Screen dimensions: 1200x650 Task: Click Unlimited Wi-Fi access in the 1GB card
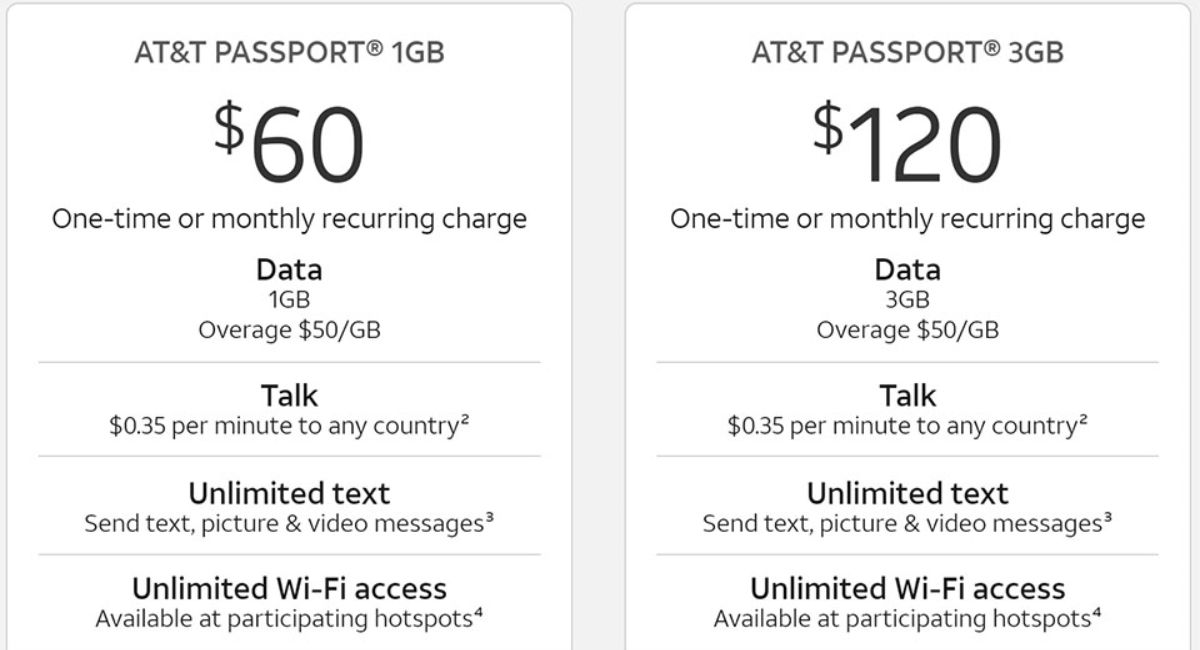(289, 588)
